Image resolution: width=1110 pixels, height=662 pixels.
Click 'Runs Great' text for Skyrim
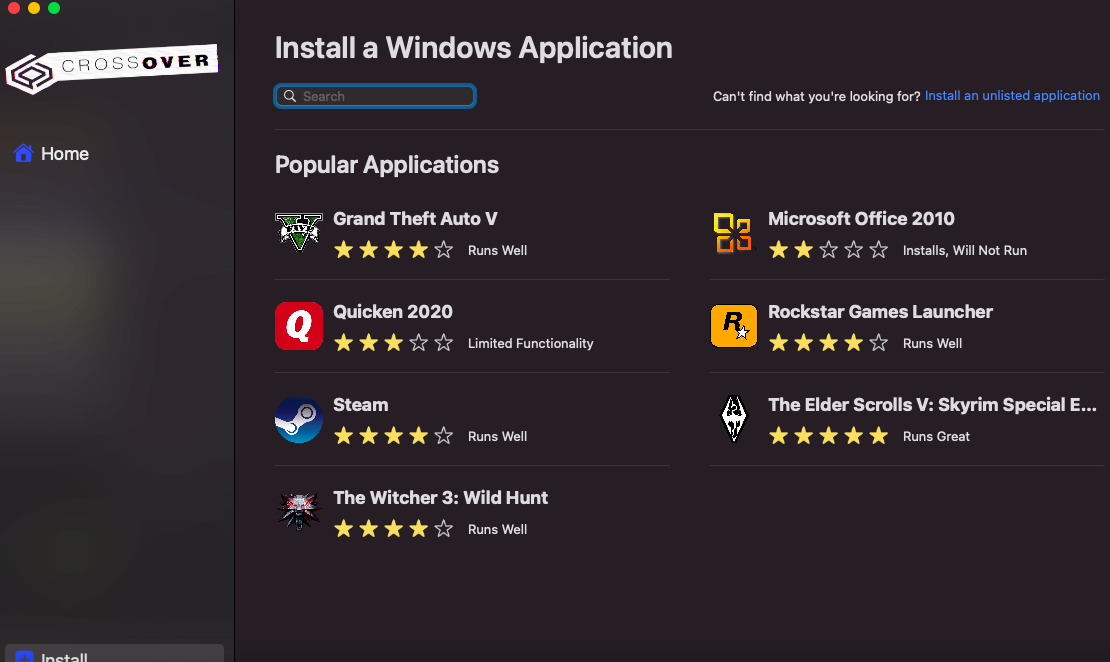(x=936, y=437)
